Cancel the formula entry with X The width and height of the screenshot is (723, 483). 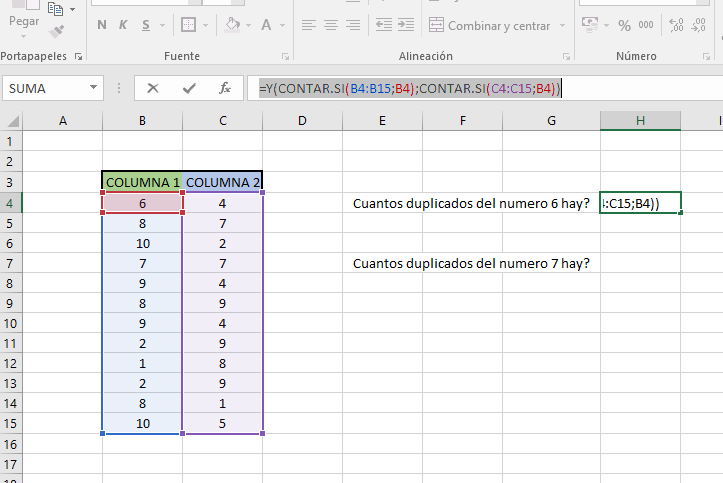pos(153,88)
